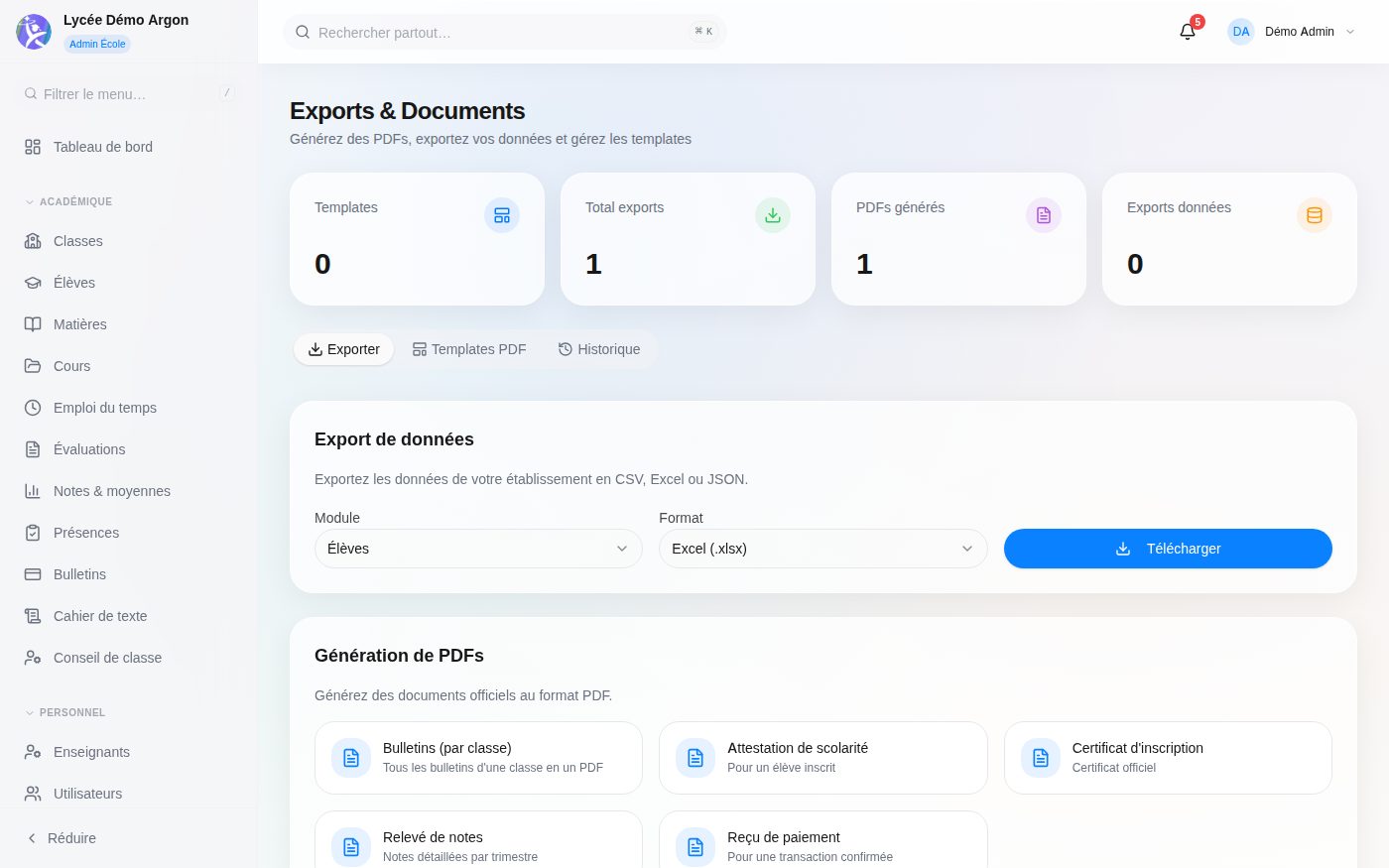Click the Notes & moyennes chart icon
Screen dimensions: 1389x868
pyautogui.click(x=33, y=491)
